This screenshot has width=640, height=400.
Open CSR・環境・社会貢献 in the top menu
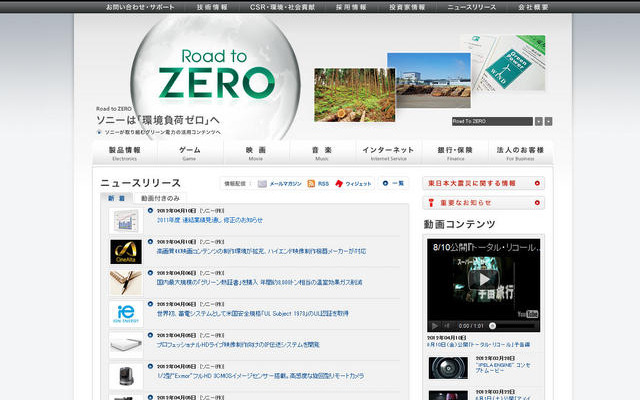[282, 7]
